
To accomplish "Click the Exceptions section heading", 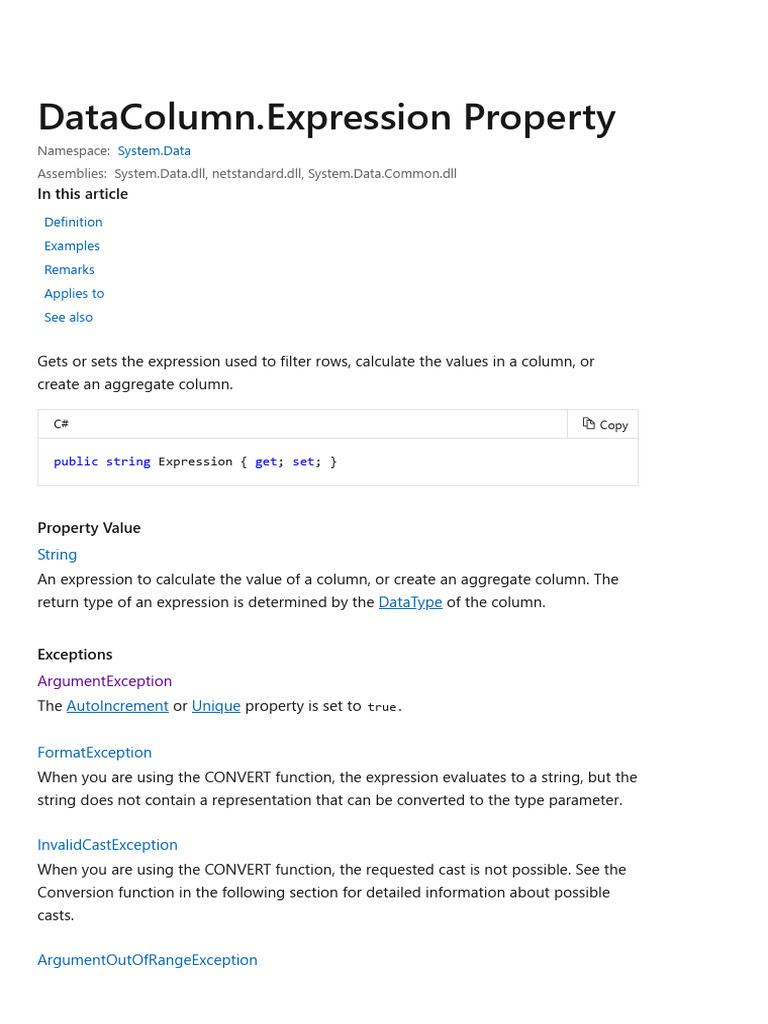I will click(x=75, y=654).
